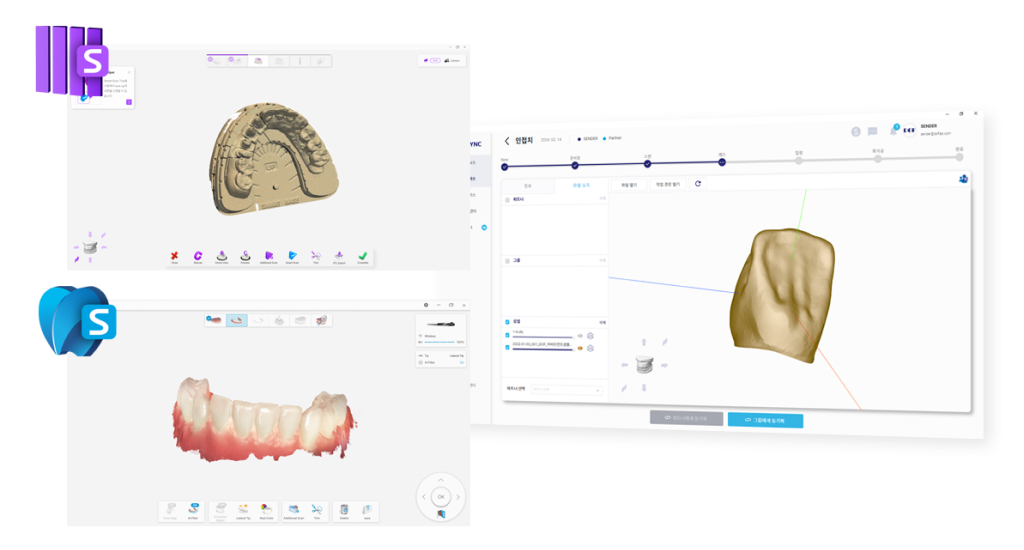Image resolution: width=1024 pixels, height=550 pixels.
Task: Go back with the chevron beside 인접치
Action: (x=507, y=141)
